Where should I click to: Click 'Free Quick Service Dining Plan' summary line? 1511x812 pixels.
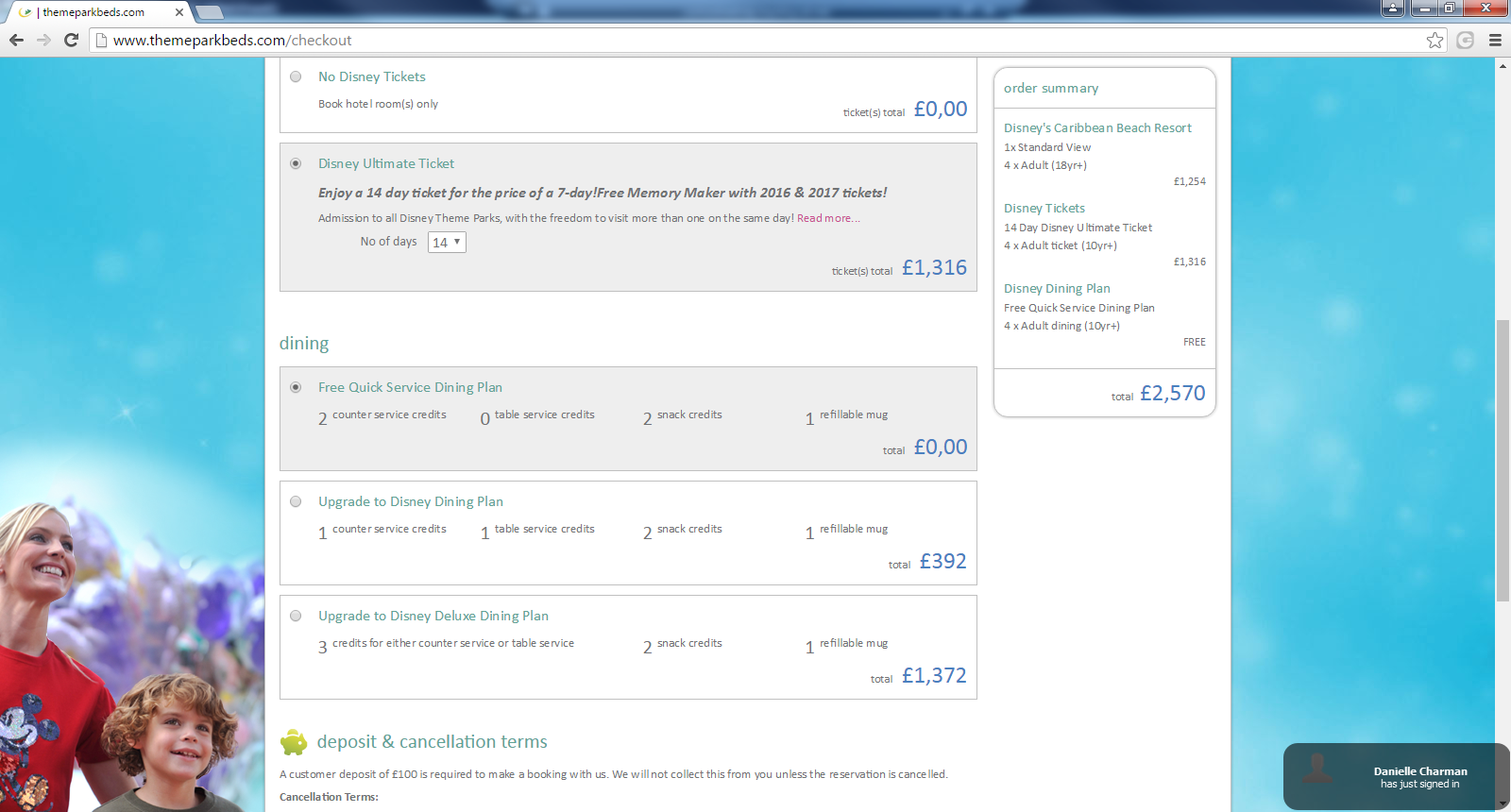coord(1079,308)
